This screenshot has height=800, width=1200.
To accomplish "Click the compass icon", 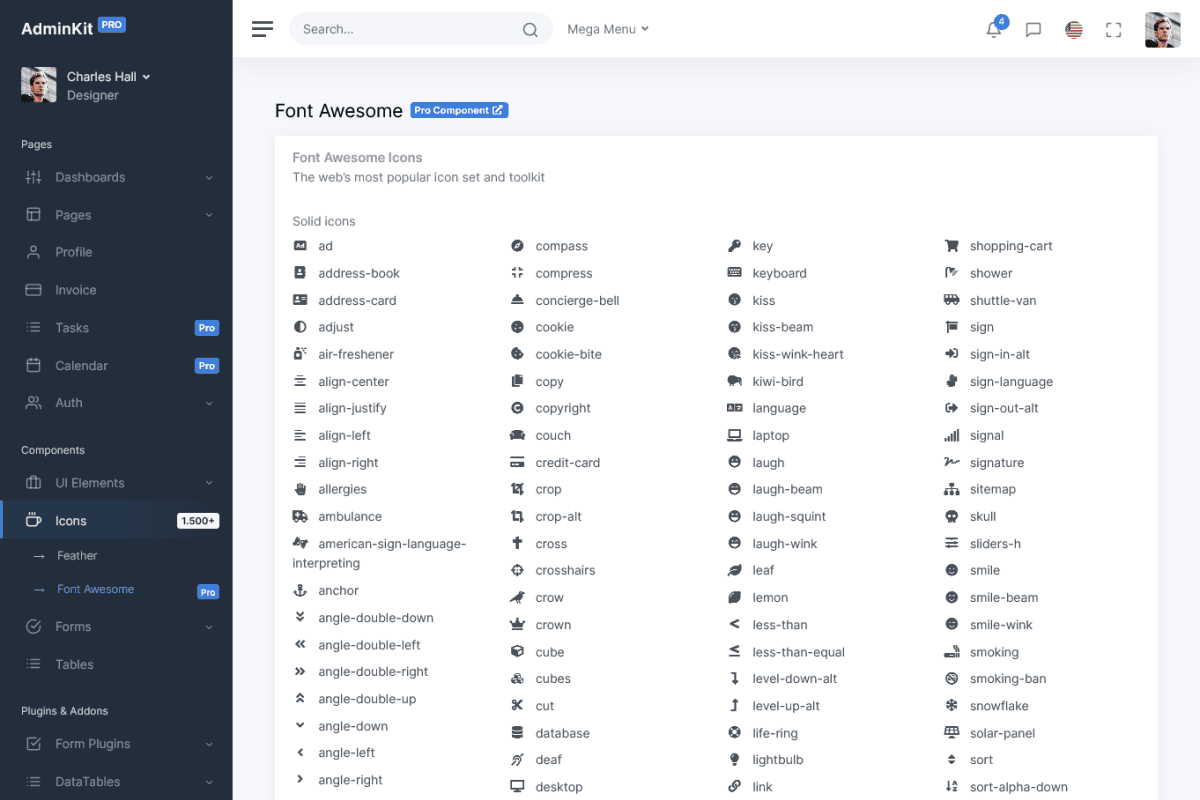I will [517, 246].
